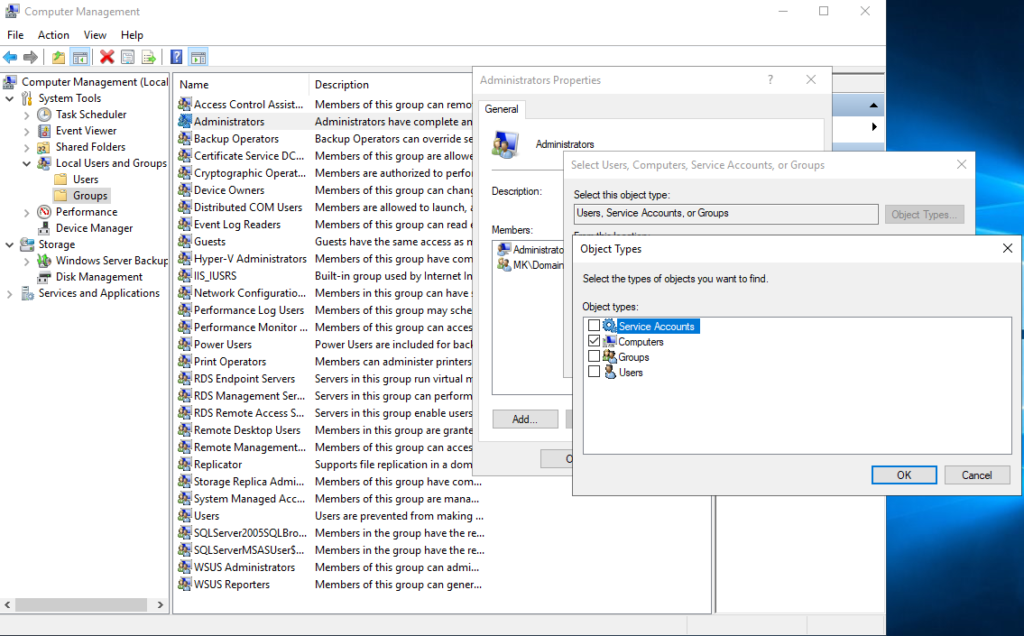Open the View menu

point(95,35)
